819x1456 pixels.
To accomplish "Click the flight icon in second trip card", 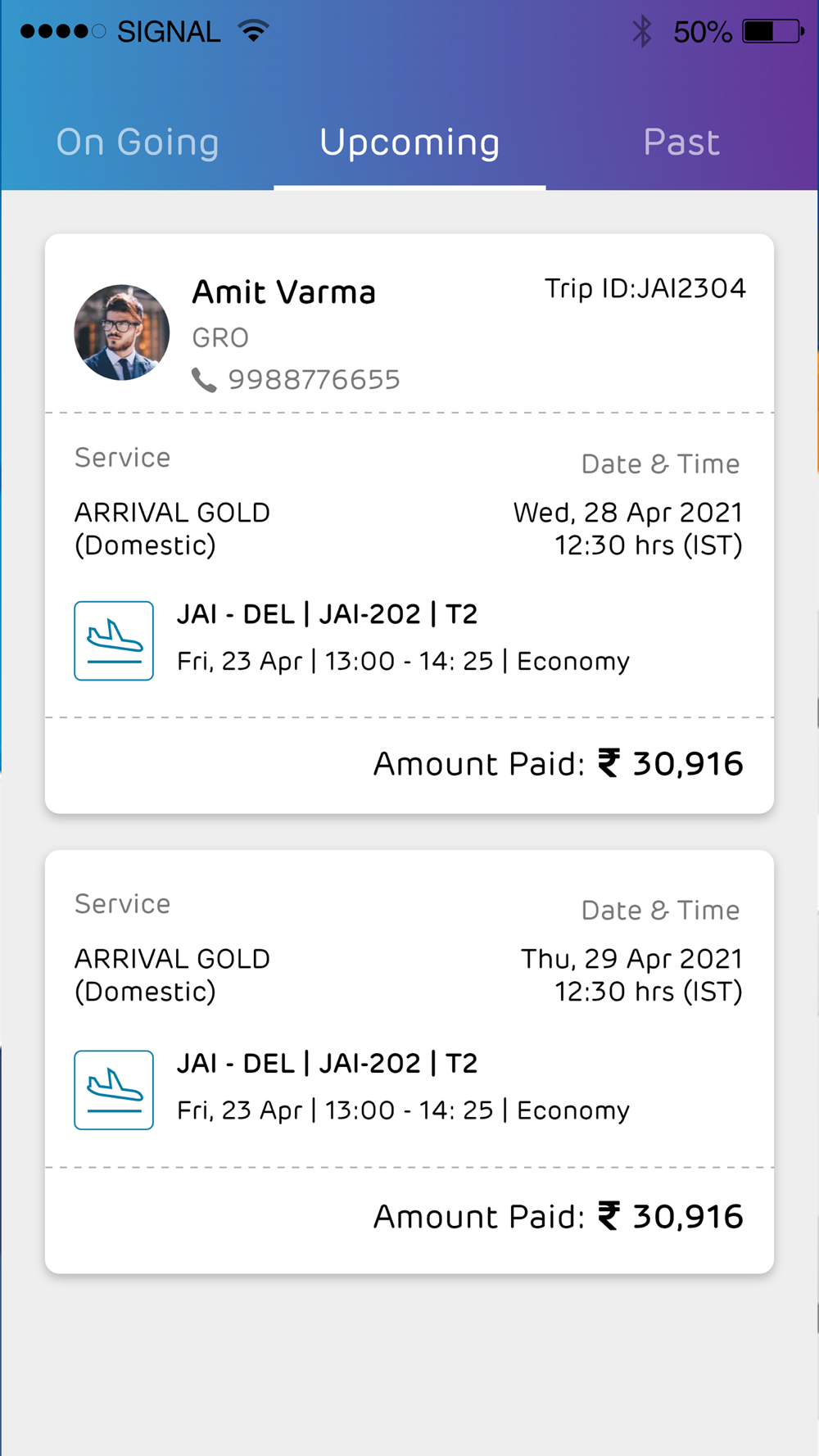I will pyautogui.click(x=114, y=1090).
